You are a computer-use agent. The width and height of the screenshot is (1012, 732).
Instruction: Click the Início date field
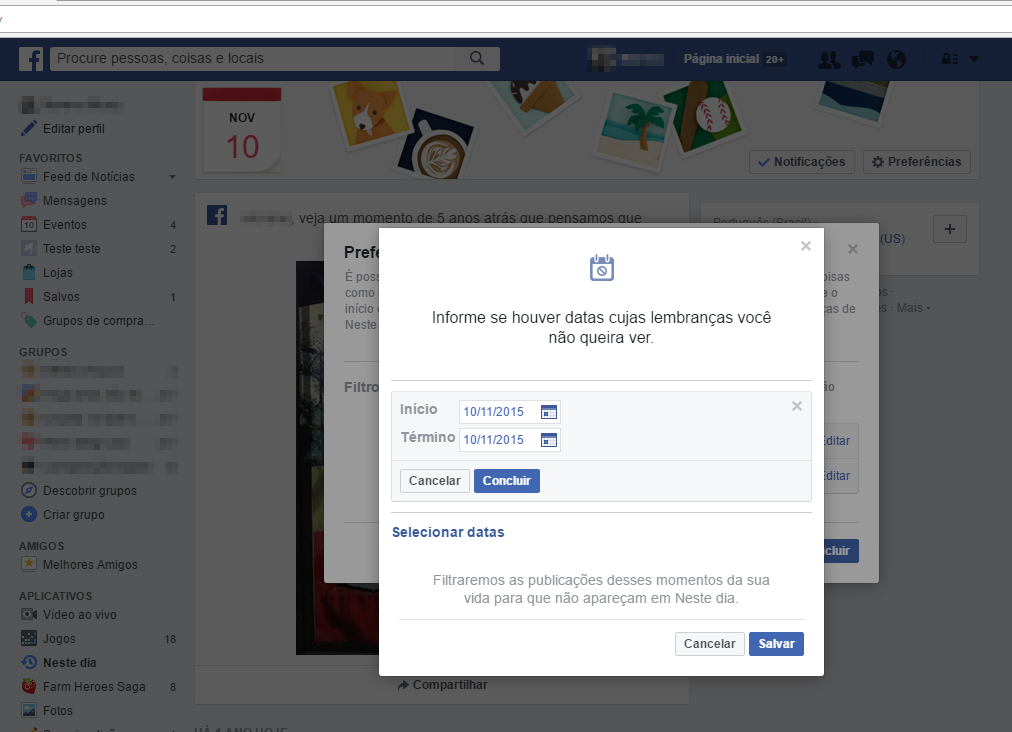(498, 412)
